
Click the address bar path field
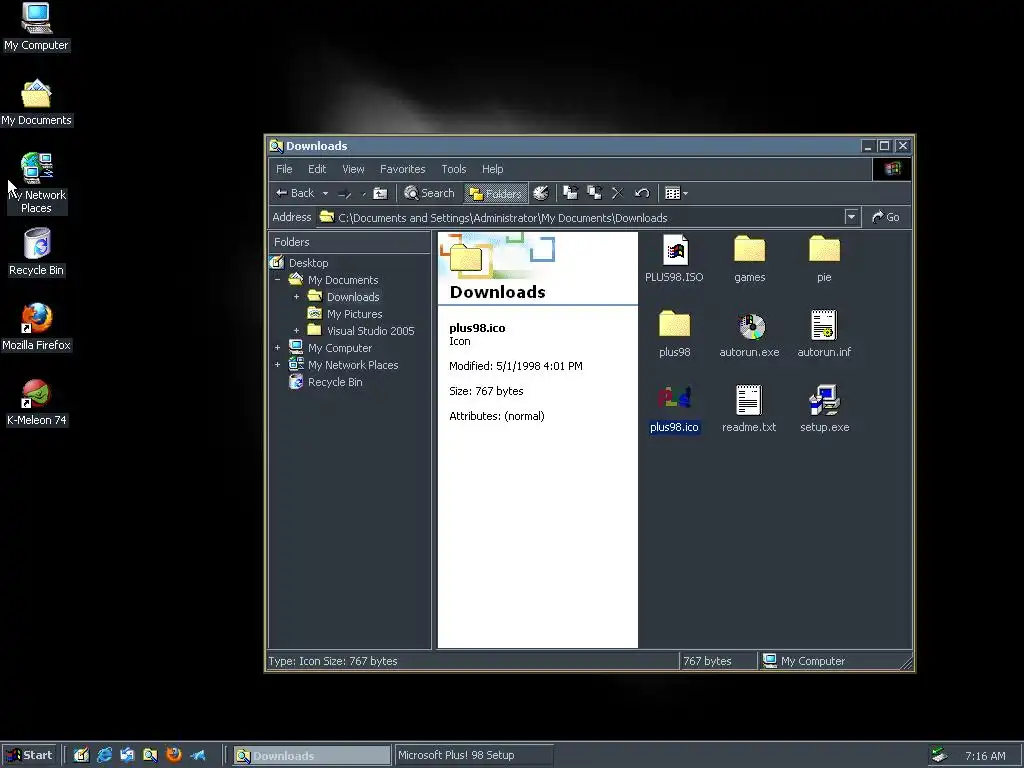coord(580,217)
